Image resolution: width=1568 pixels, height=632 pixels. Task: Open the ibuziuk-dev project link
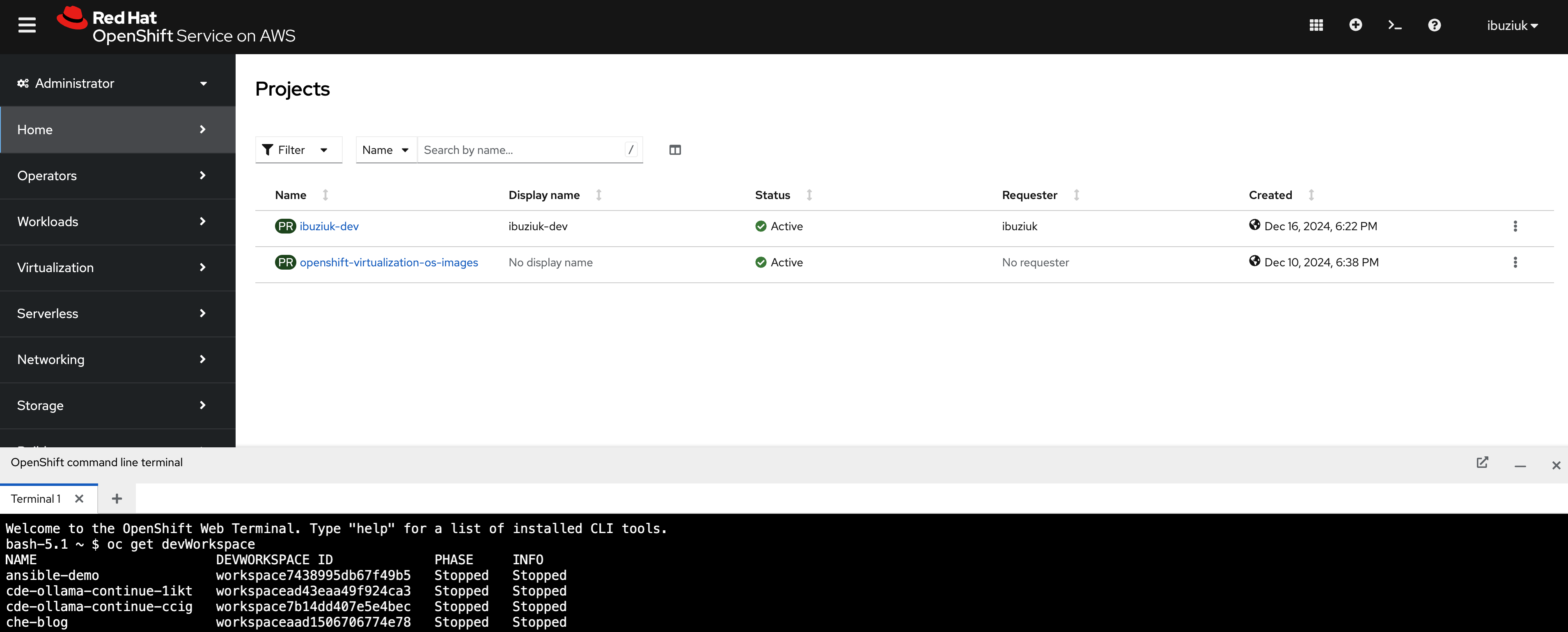click(x=329, y=227)
